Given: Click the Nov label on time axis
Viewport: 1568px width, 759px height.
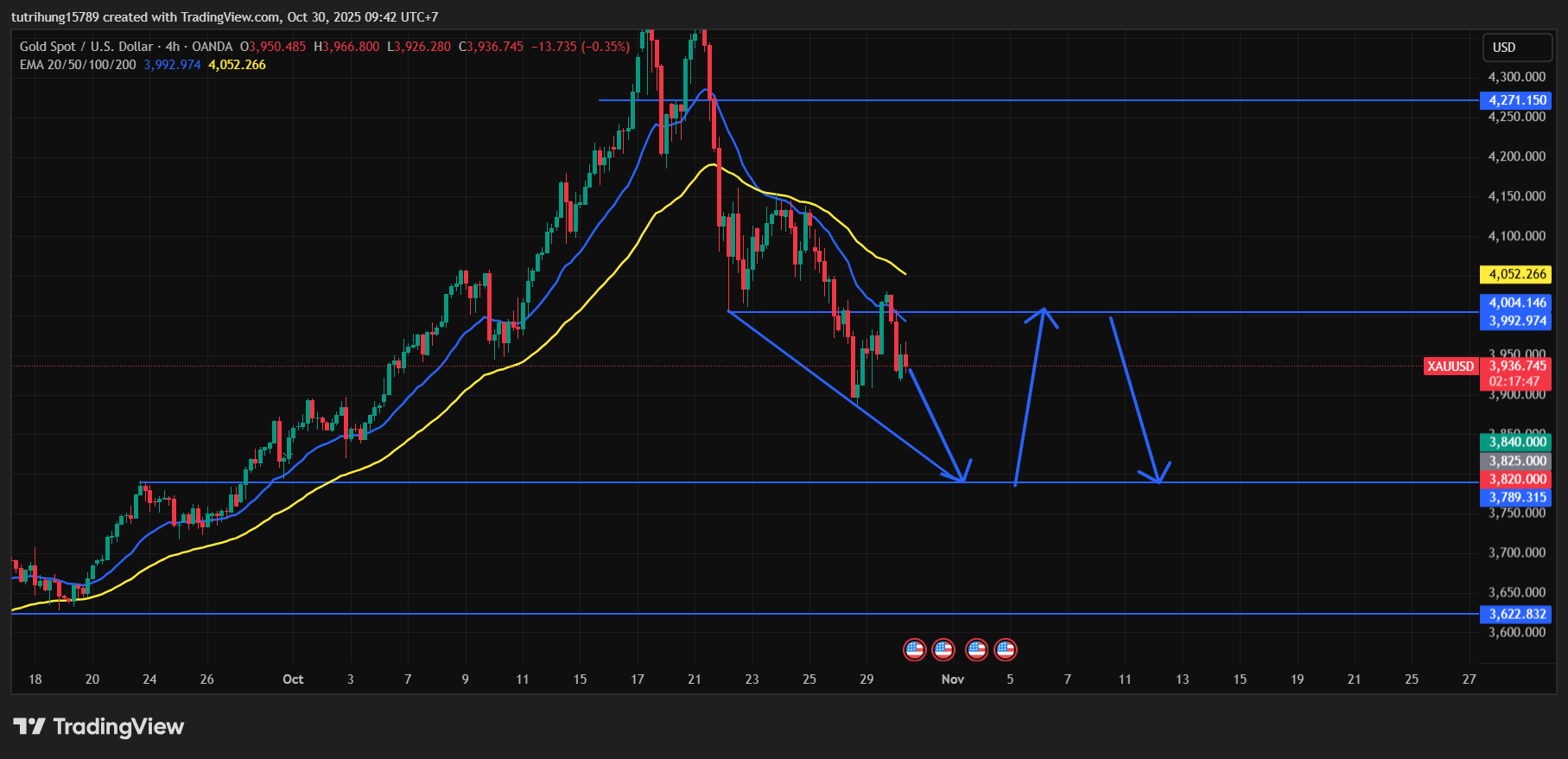Looking at the screenshot, I should [952, 679].
